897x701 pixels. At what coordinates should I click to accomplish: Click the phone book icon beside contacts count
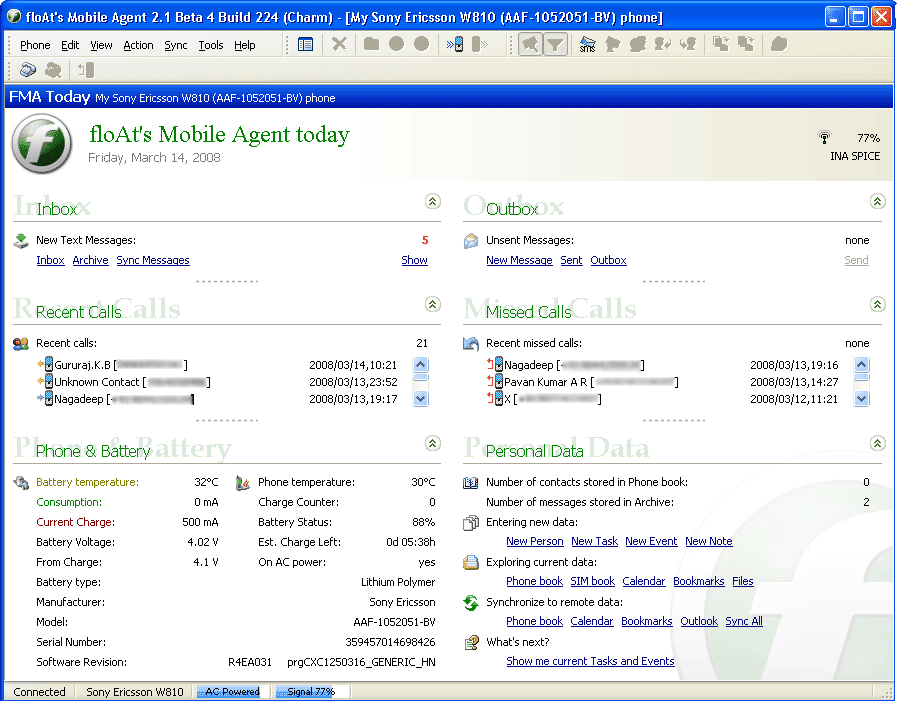pos(471,483)
